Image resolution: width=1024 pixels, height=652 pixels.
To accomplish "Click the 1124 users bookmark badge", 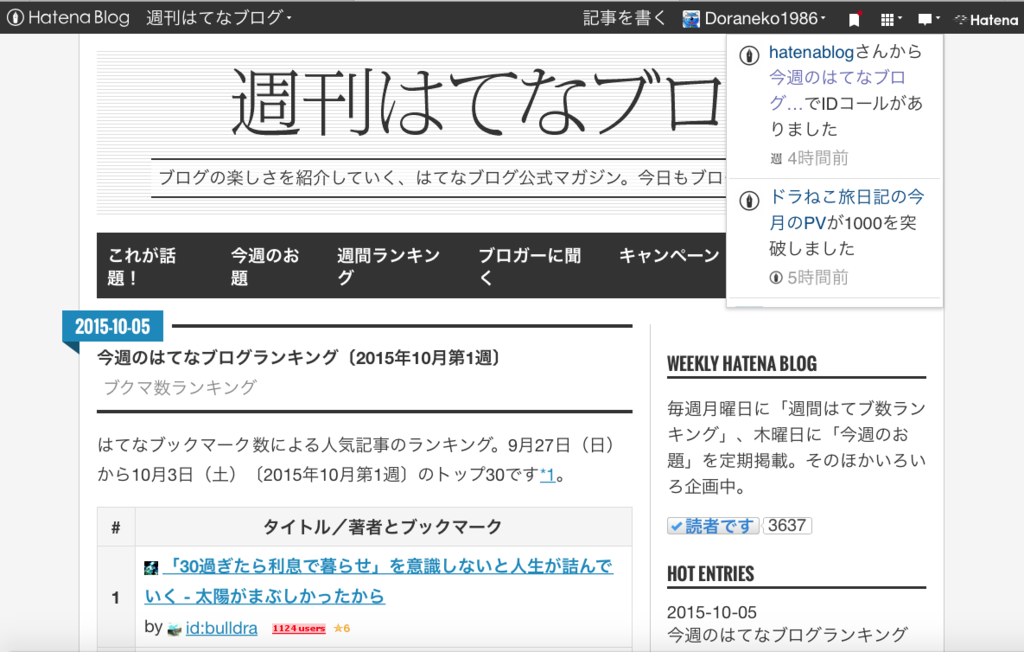I will tap(298, 628).
